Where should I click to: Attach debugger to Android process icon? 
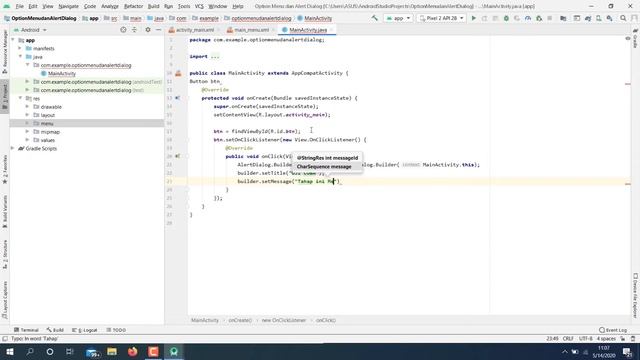[539, 18]
